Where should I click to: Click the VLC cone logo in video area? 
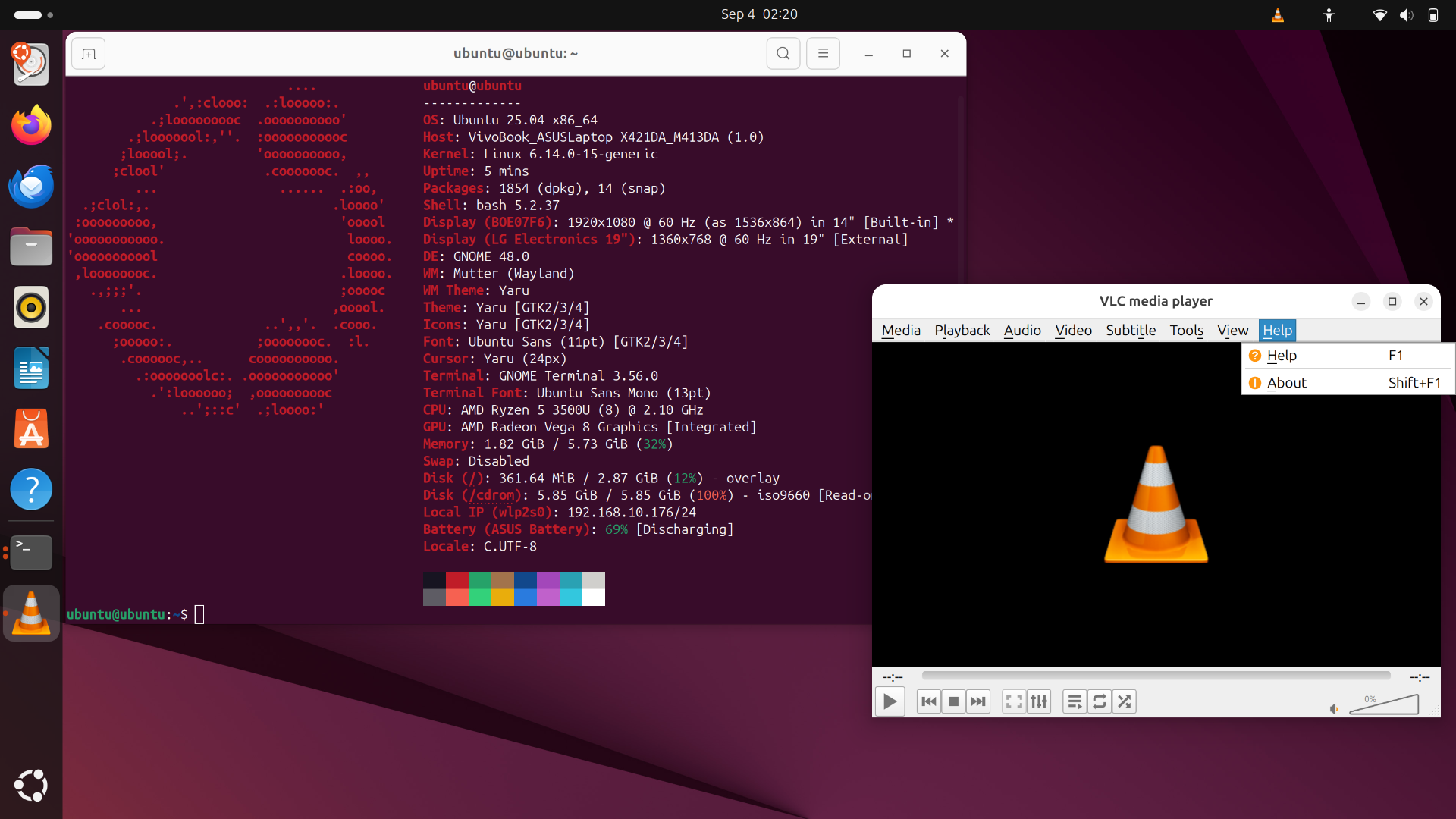pos(1156,504)
